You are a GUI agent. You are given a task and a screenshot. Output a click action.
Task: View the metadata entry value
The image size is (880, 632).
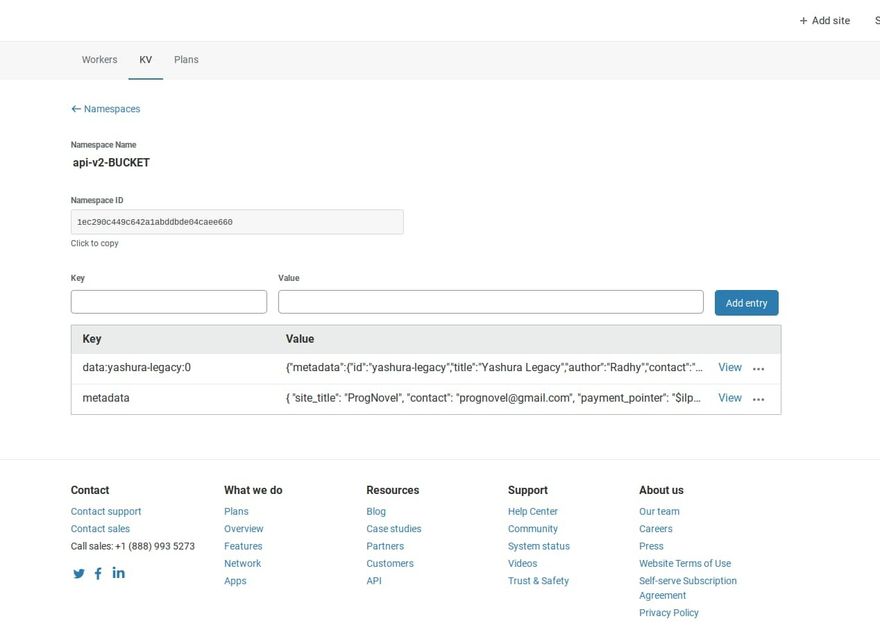(730, 398)
